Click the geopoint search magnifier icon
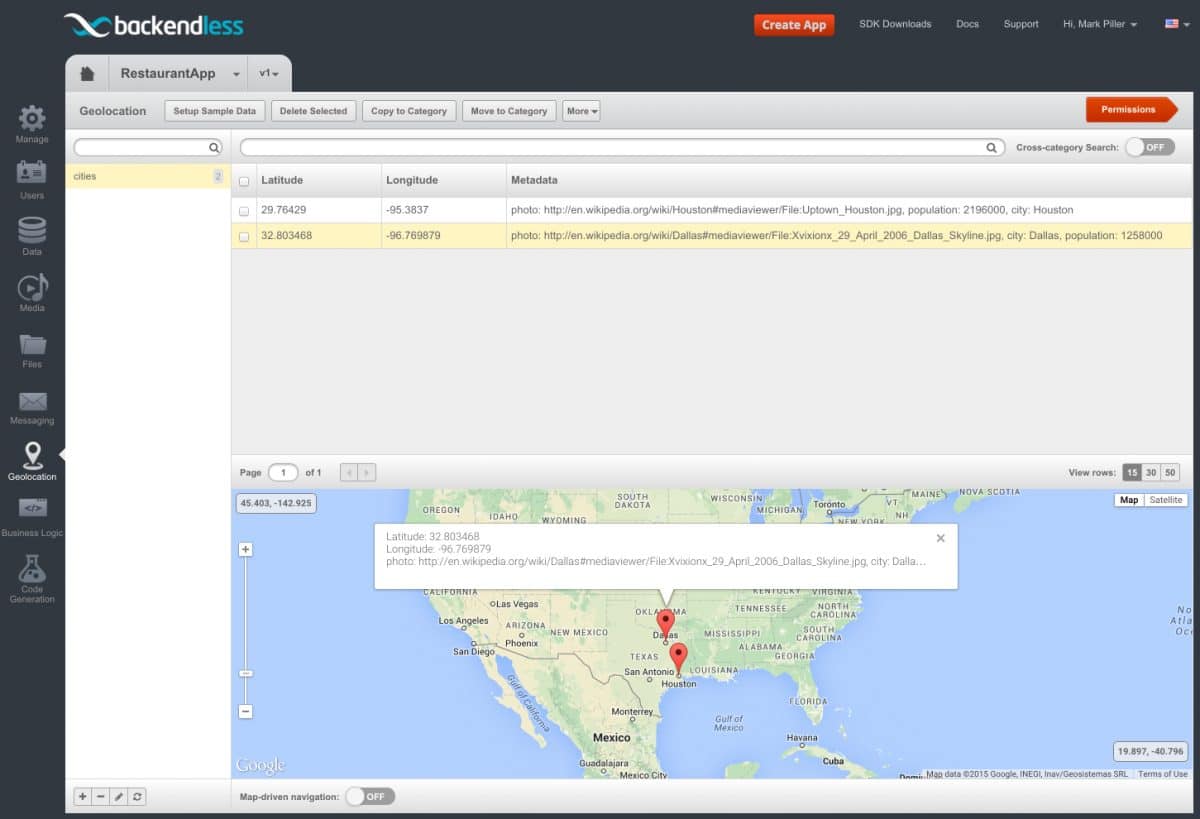 tap(992, 148)
